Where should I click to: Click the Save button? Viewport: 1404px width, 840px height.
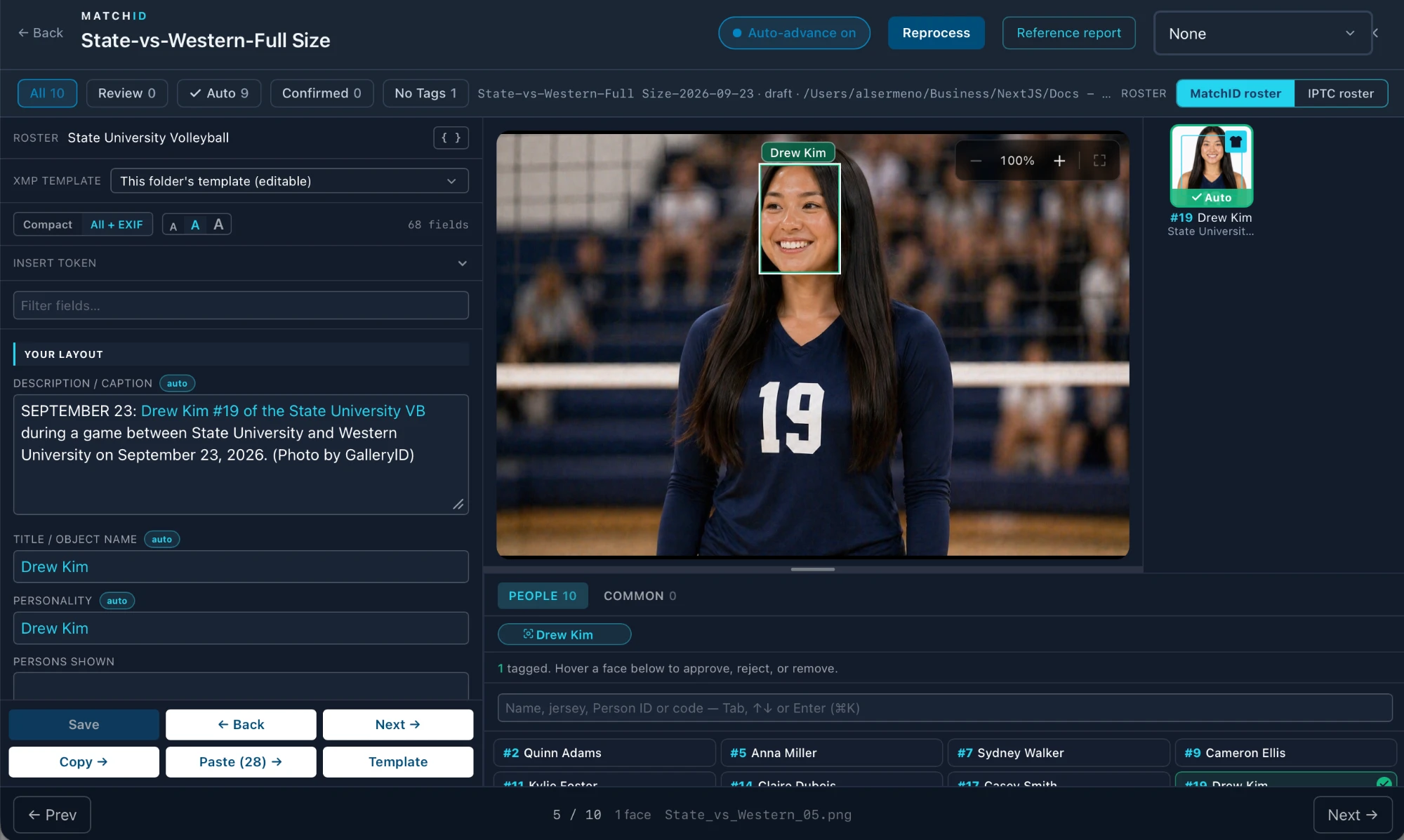(x=84, y=724)
